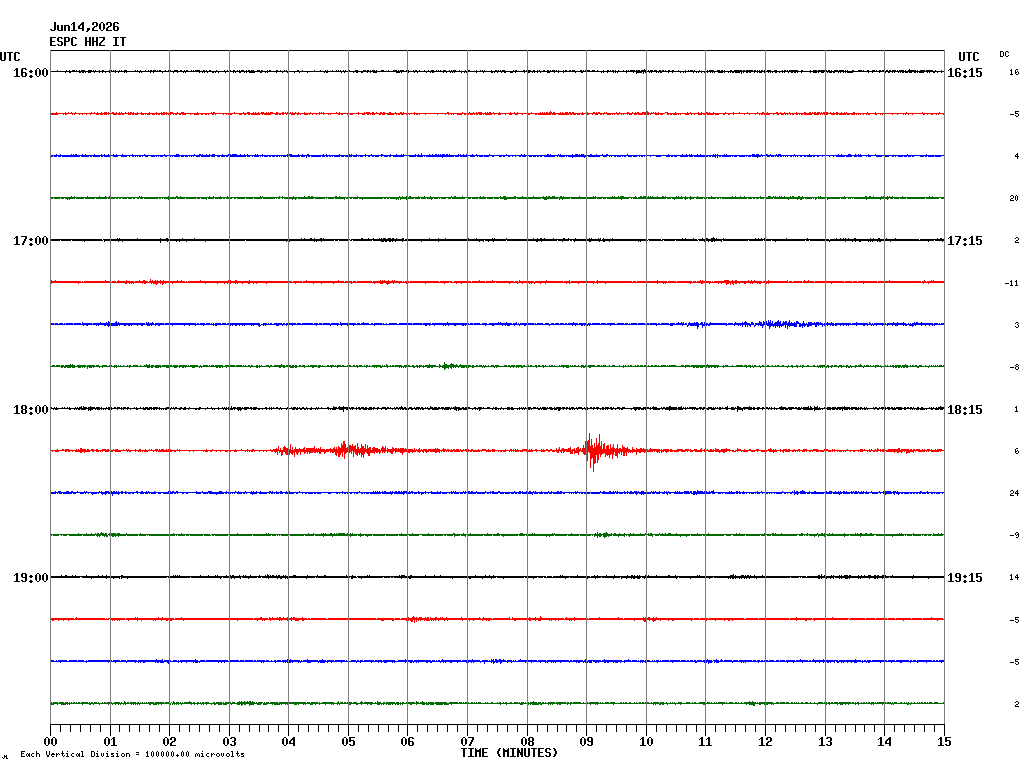This screenshot has width=1024, height=768.
Task: Click the '07' minute axis label
Action: pyautogui.click(x=468, y=742)
